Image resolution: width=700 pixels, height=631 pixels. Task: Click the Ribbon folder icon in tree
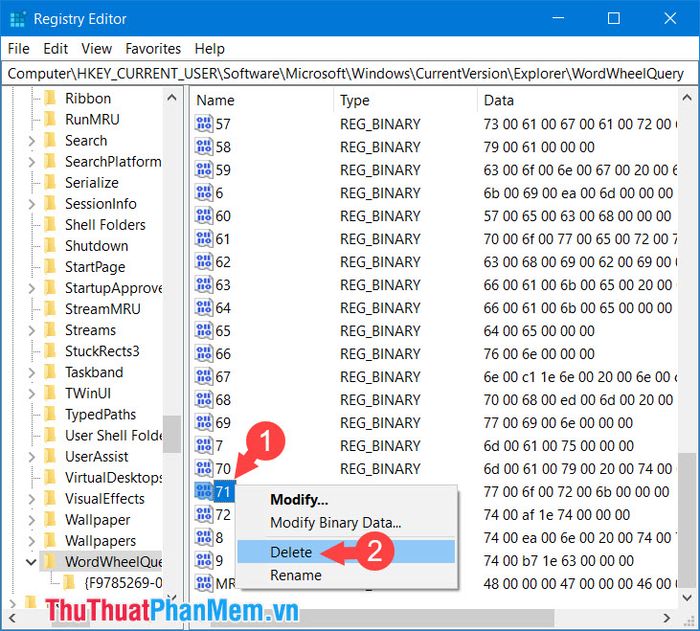pos(50,98)
